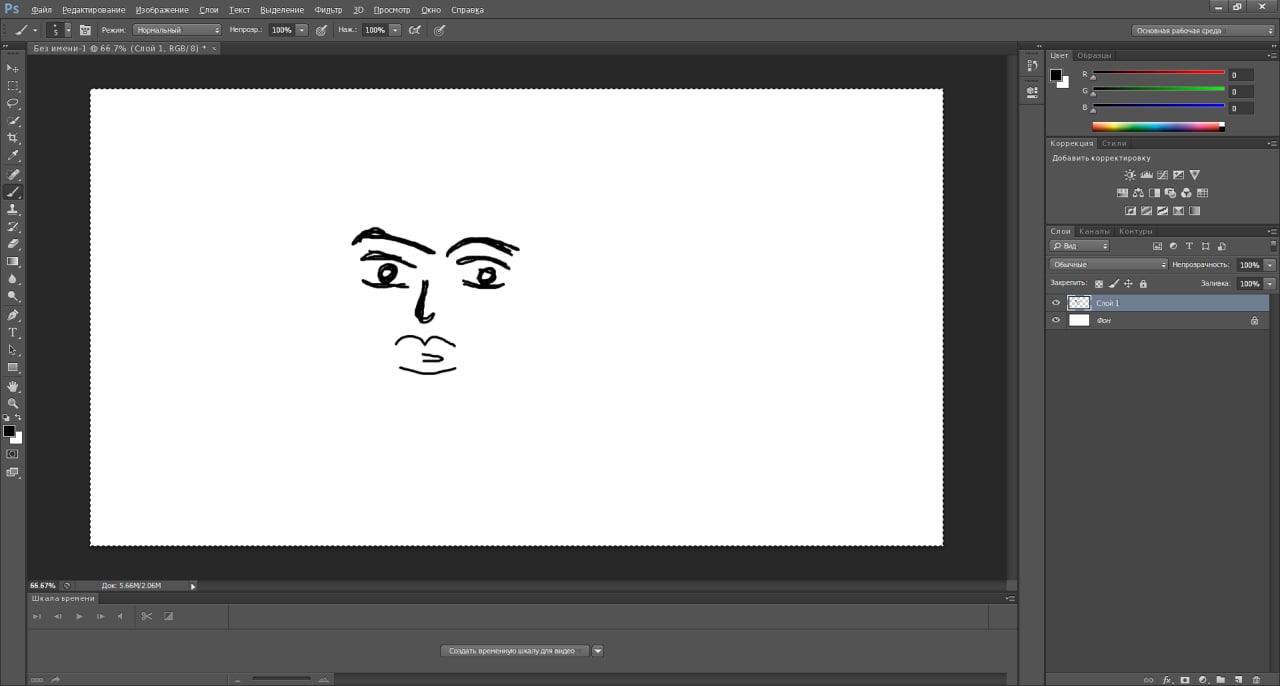This screenshot has height=686, width=1280.
Task: Select the Rectangle shape tool
Action: [x=13, y=368]
